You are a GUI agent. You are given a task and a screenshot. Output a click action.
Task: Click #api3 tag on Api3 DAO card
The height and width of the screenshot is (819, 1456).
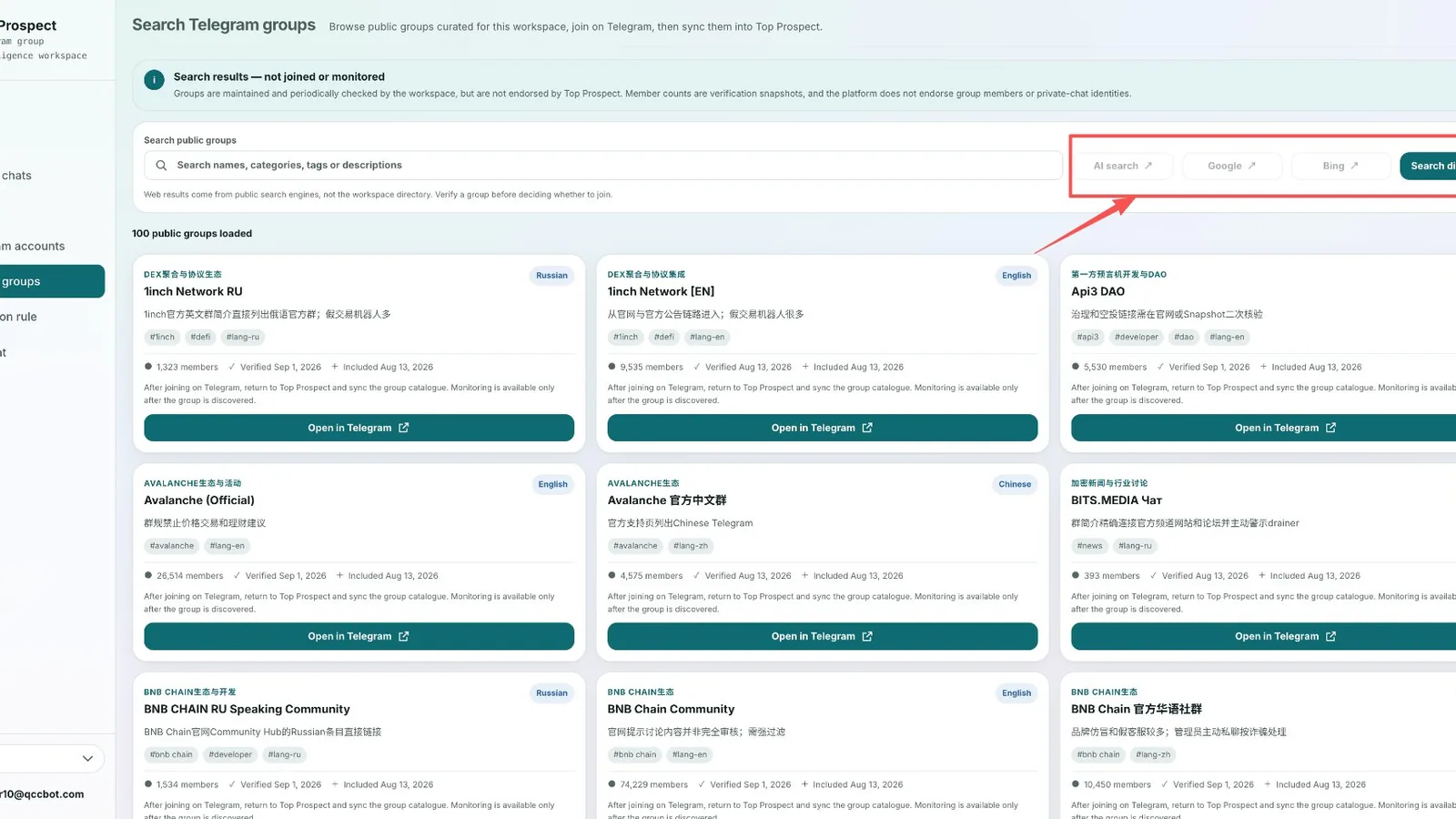click(1089, 337)
